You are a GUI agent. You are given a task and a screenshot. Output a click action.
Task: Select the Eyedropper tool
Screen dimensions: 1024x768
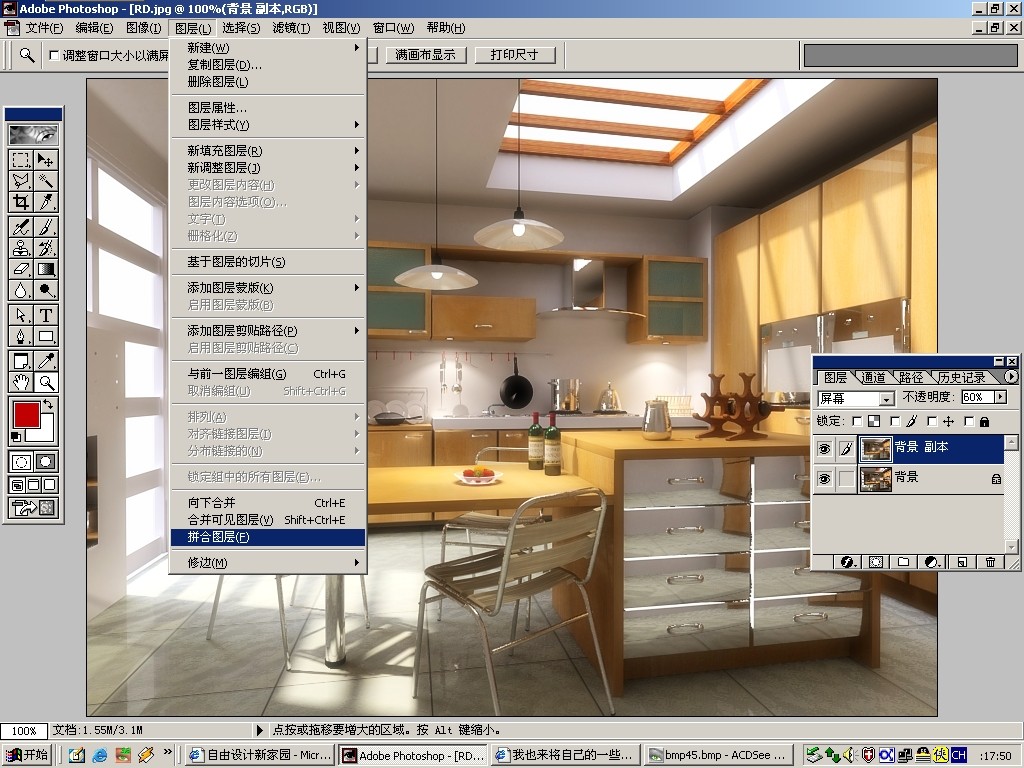[46, 361]
